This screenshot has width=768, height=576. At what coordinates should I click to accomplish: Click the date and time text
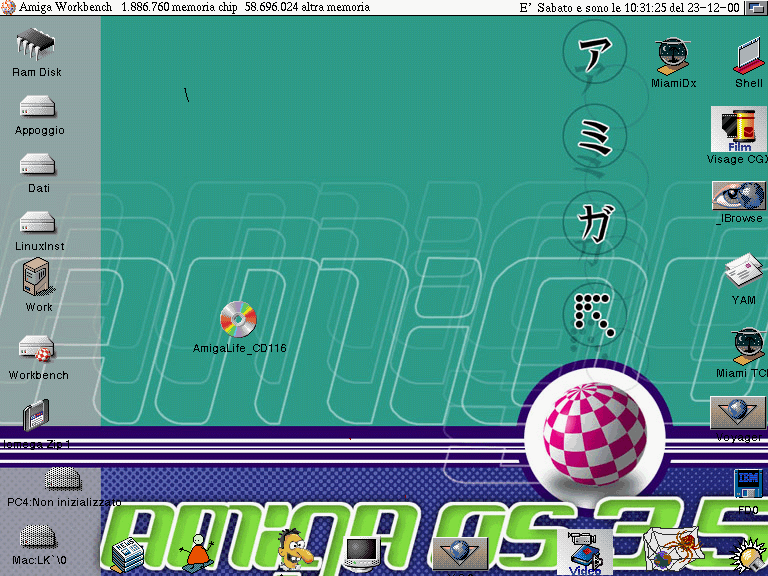(x=629, y=7)
